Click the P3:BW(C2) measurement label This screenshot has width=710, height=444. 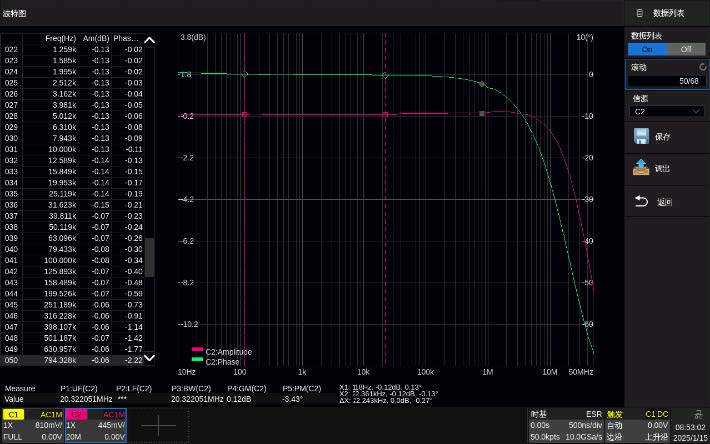pyautogui.click(x=191, y=388)
